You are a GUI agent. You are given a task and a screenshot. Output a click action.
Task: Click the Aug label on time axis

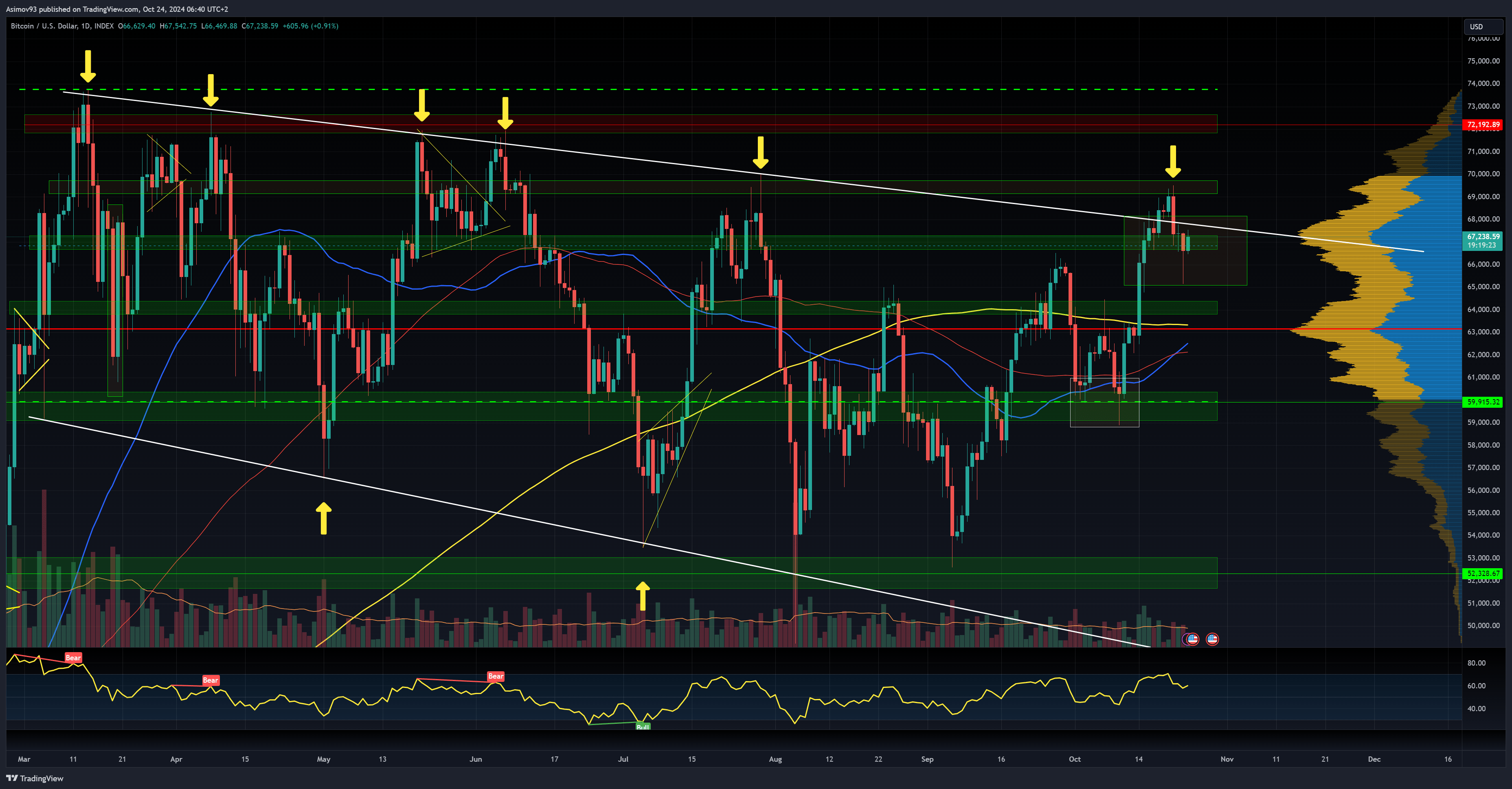[x=775, y=759]
